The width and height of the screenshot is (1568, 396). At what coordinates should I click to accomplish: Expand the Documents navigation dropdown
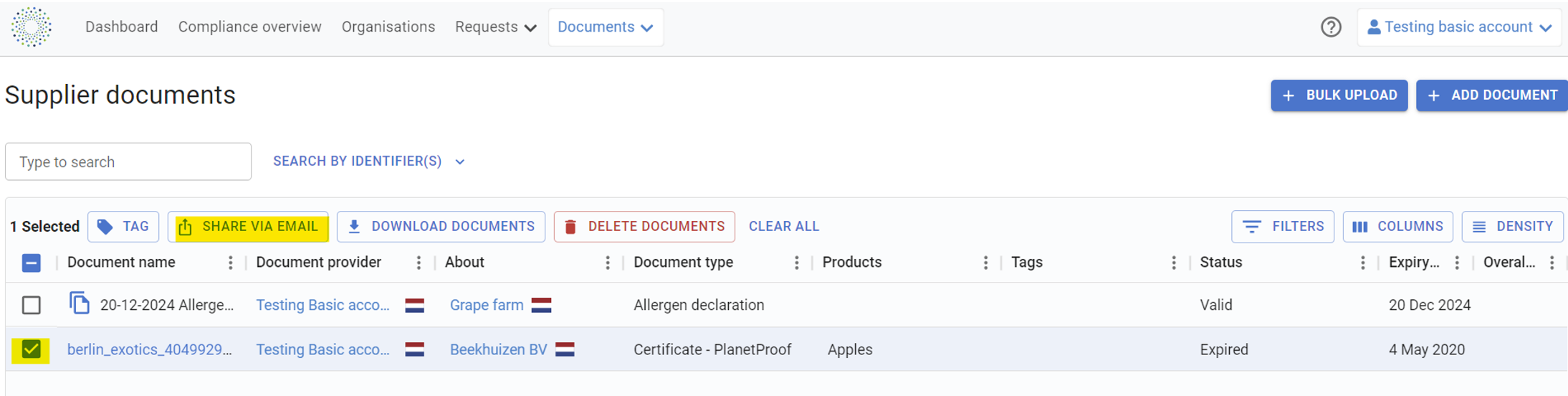click(606, 27)
